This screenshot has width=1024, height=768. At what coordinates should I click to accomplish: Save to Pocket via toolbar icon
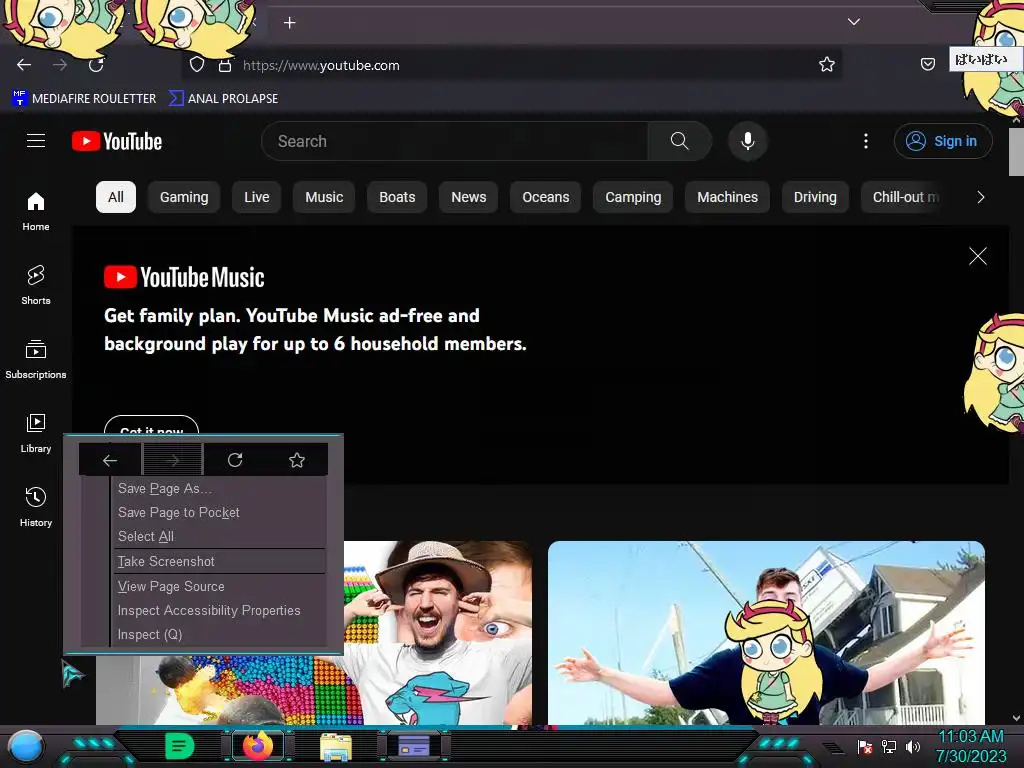pos(927,64)
